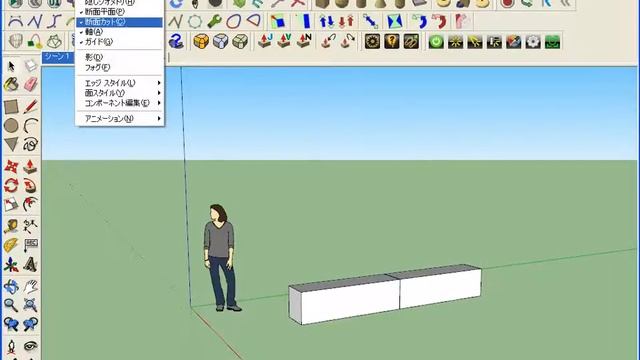Click the blue number 2 icon
The height and width of the screenshot is (360, 640).
pos(176,42)
